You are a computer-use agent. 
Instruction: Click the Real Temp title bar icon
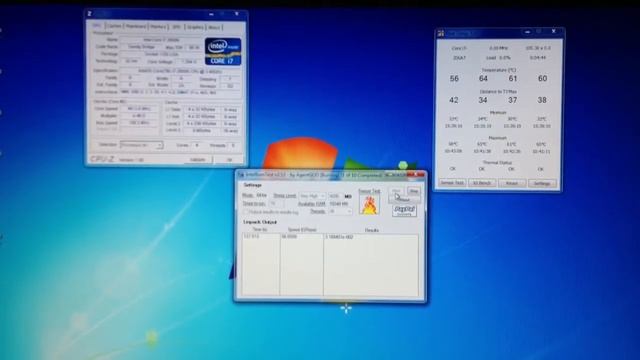click(x=441, y=33)
